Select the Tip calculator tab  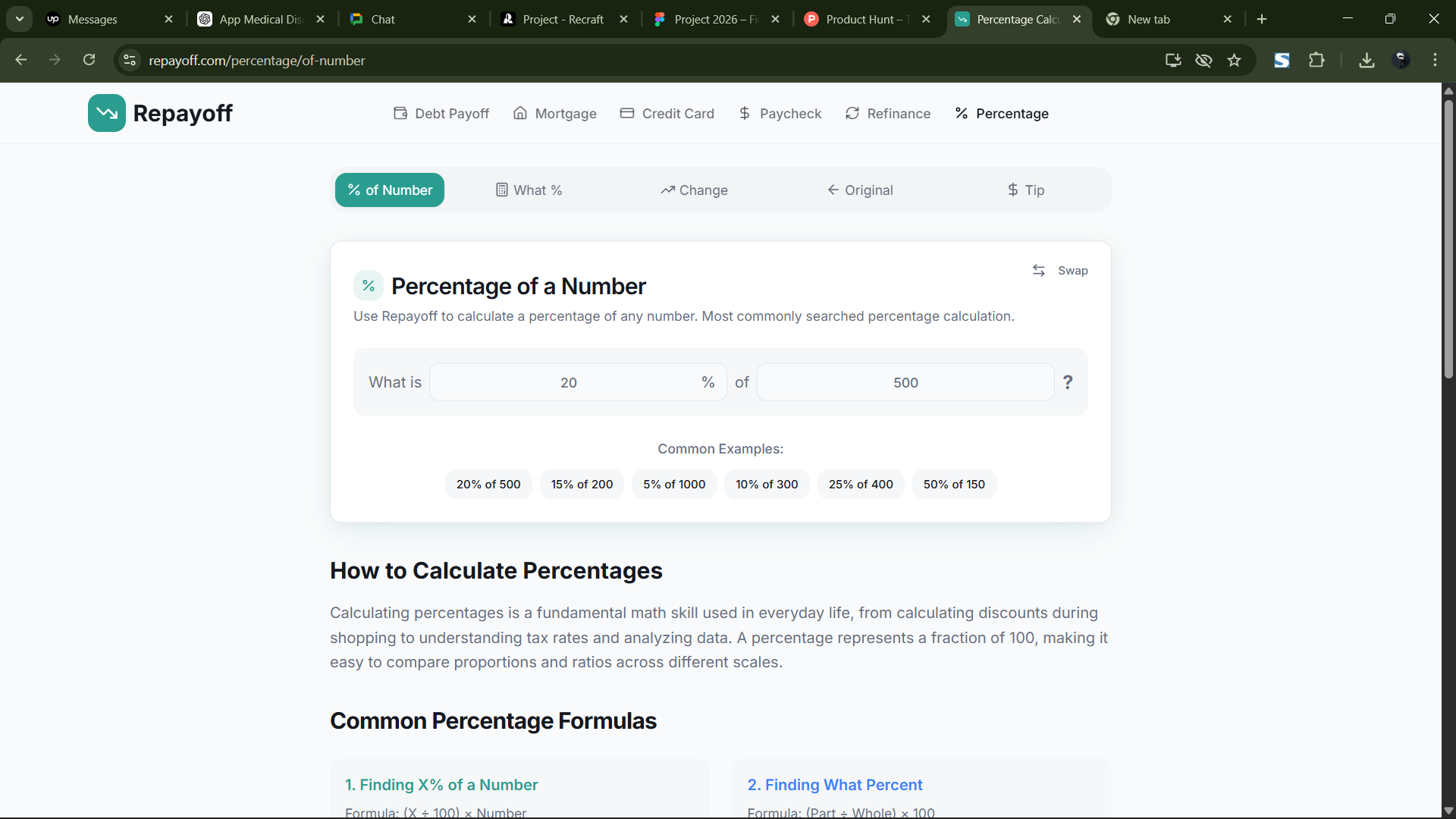click(x=1025, y=190)
